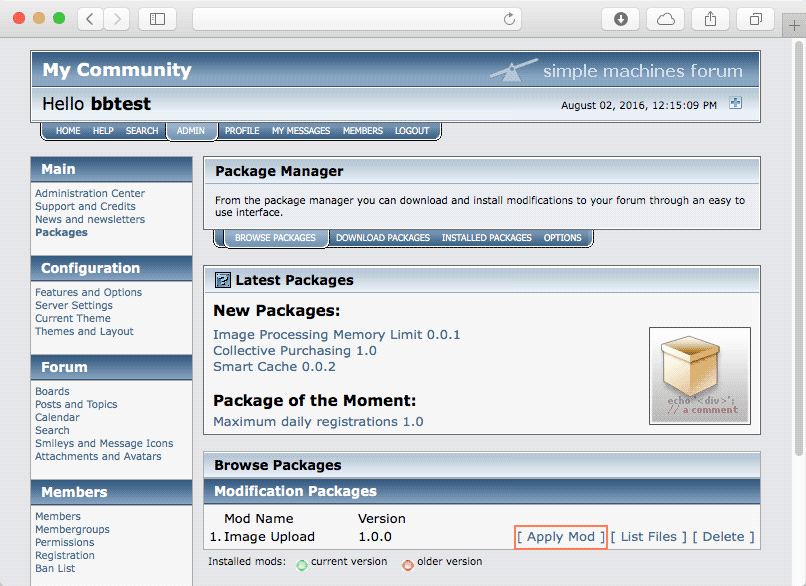
Task: Open iCloud tabs cloud icon
Action: pos(666,19)
